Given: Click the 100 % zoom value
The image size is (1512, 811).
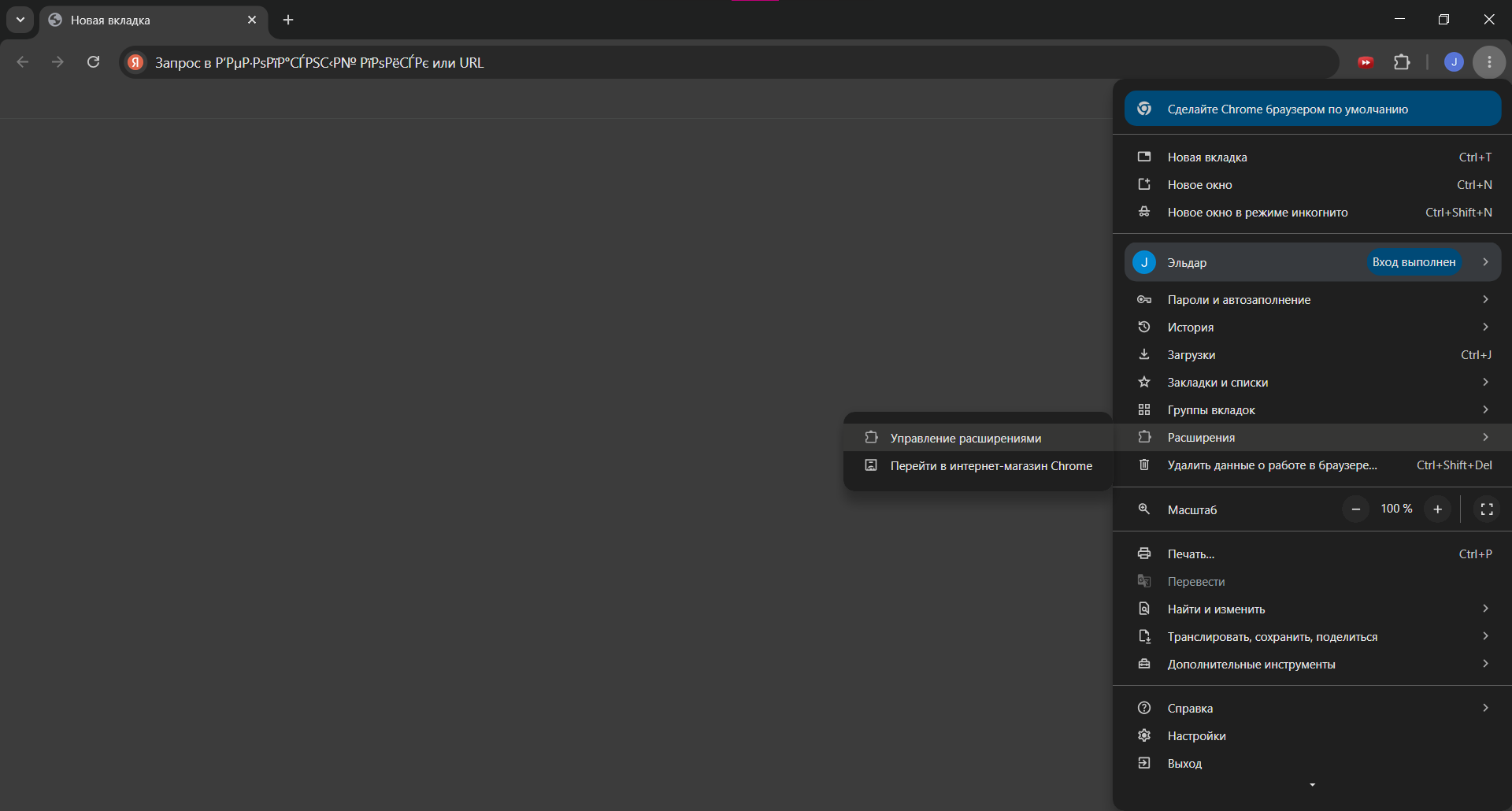Looking at the screenshot, I should point(1396,509).
